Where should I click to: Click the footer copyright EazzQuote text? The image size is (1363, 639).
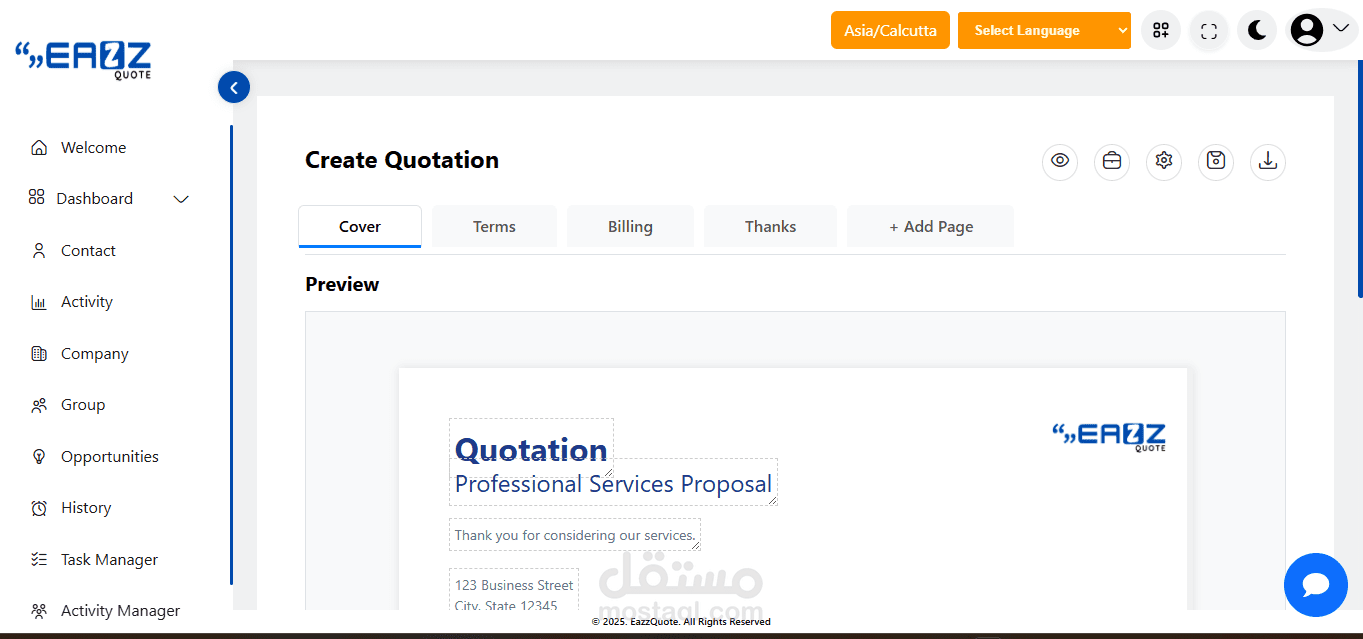click(x=681, y=622)
